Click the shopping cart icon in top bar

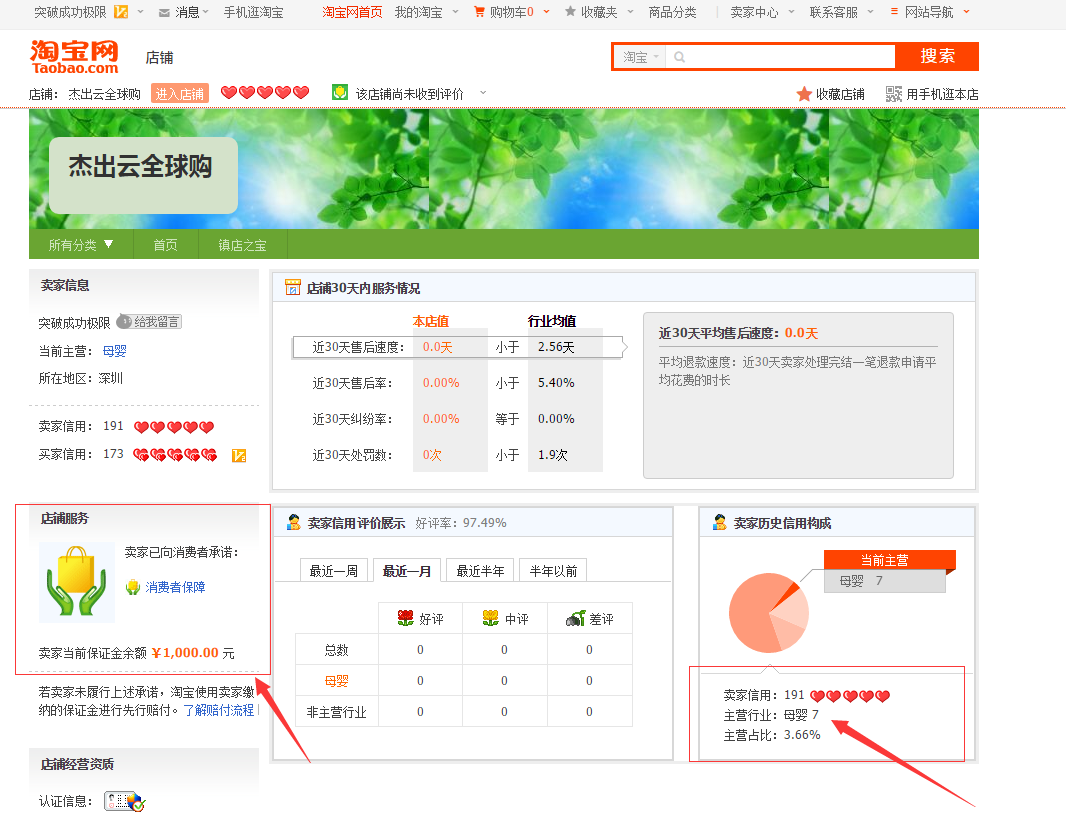(x=479, y=12)
